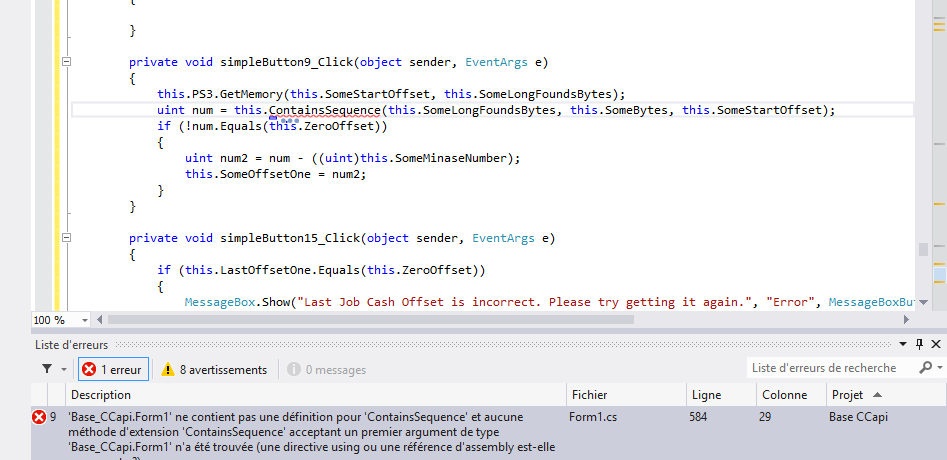Viewport: 947px width, 460px height.
Task: Collapse the simpleButton9_Click method outline
Action: pos(66,62)
